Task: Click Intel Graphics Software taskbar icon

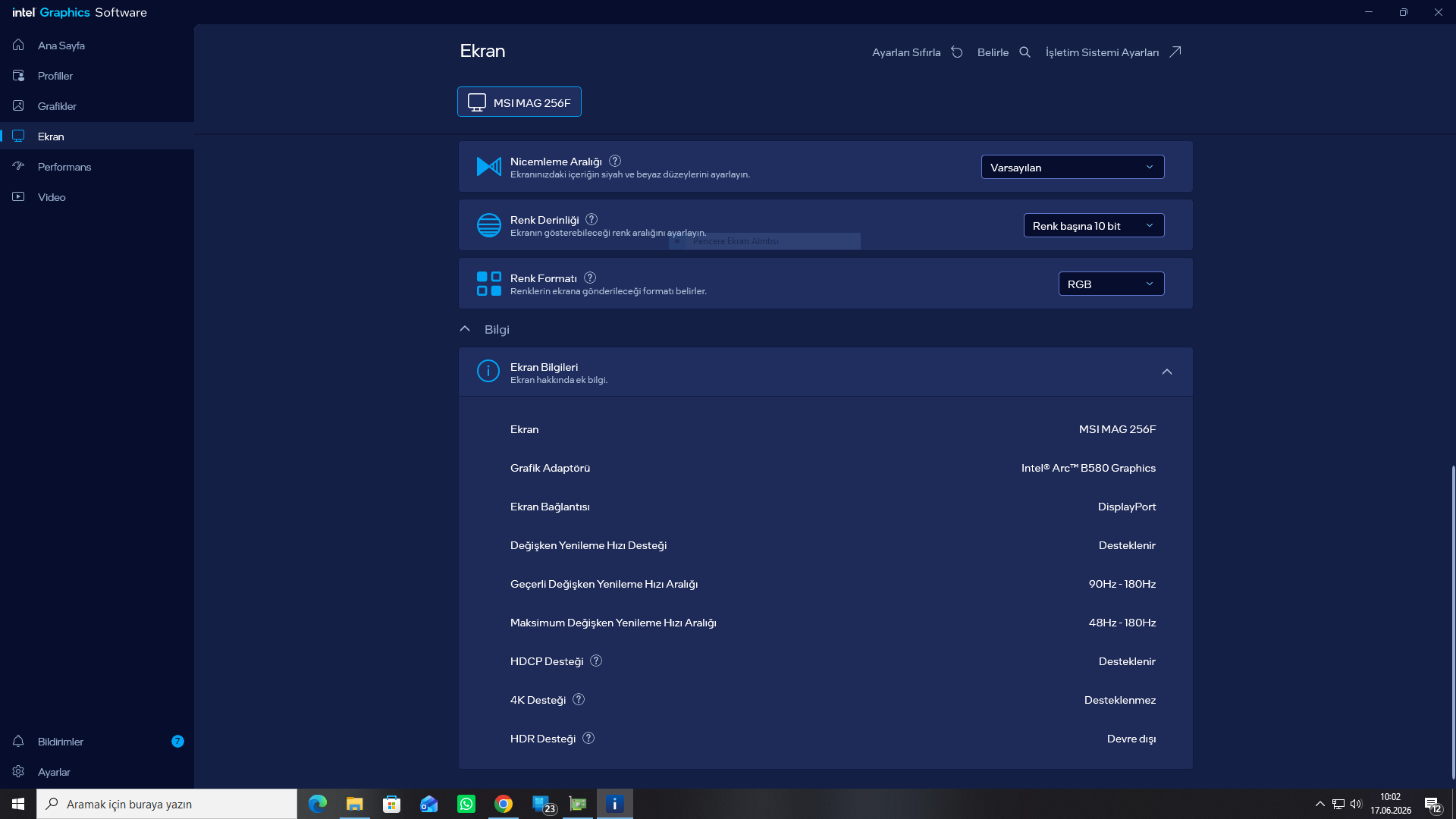Action: pyautogui.click(x=615, y=804)
